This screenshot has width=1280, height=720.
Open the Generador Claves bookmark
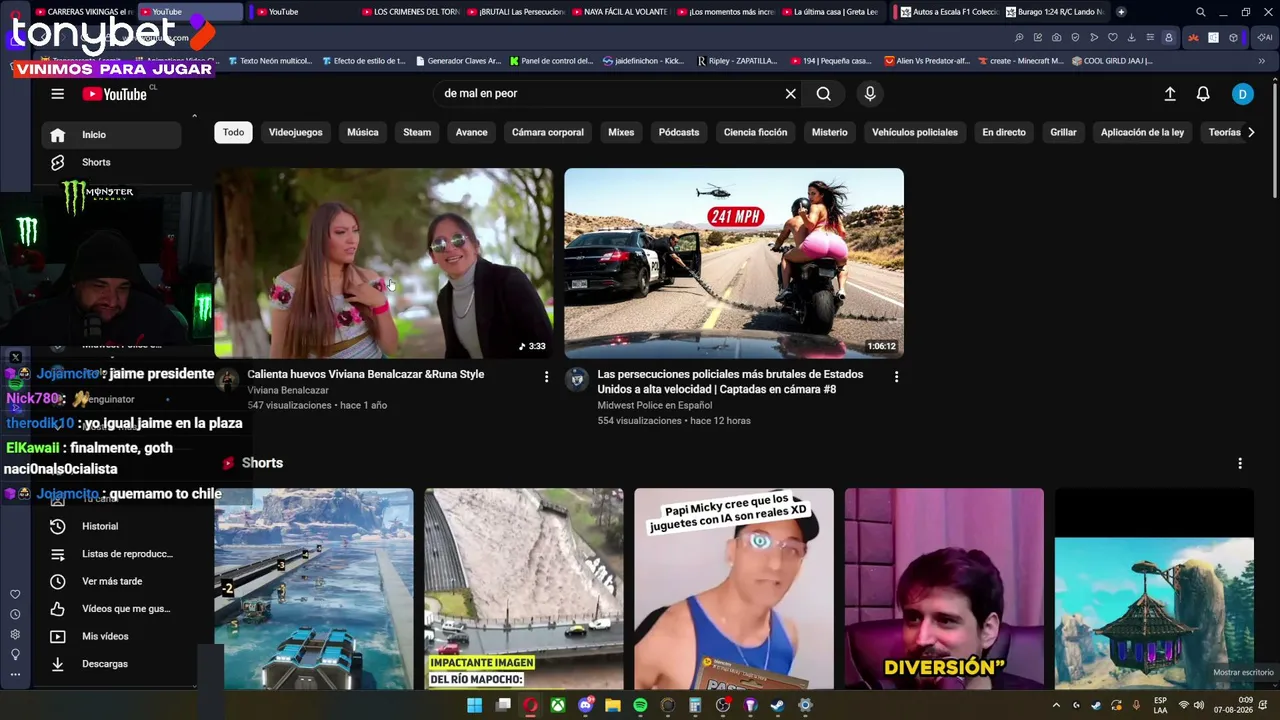458,61
